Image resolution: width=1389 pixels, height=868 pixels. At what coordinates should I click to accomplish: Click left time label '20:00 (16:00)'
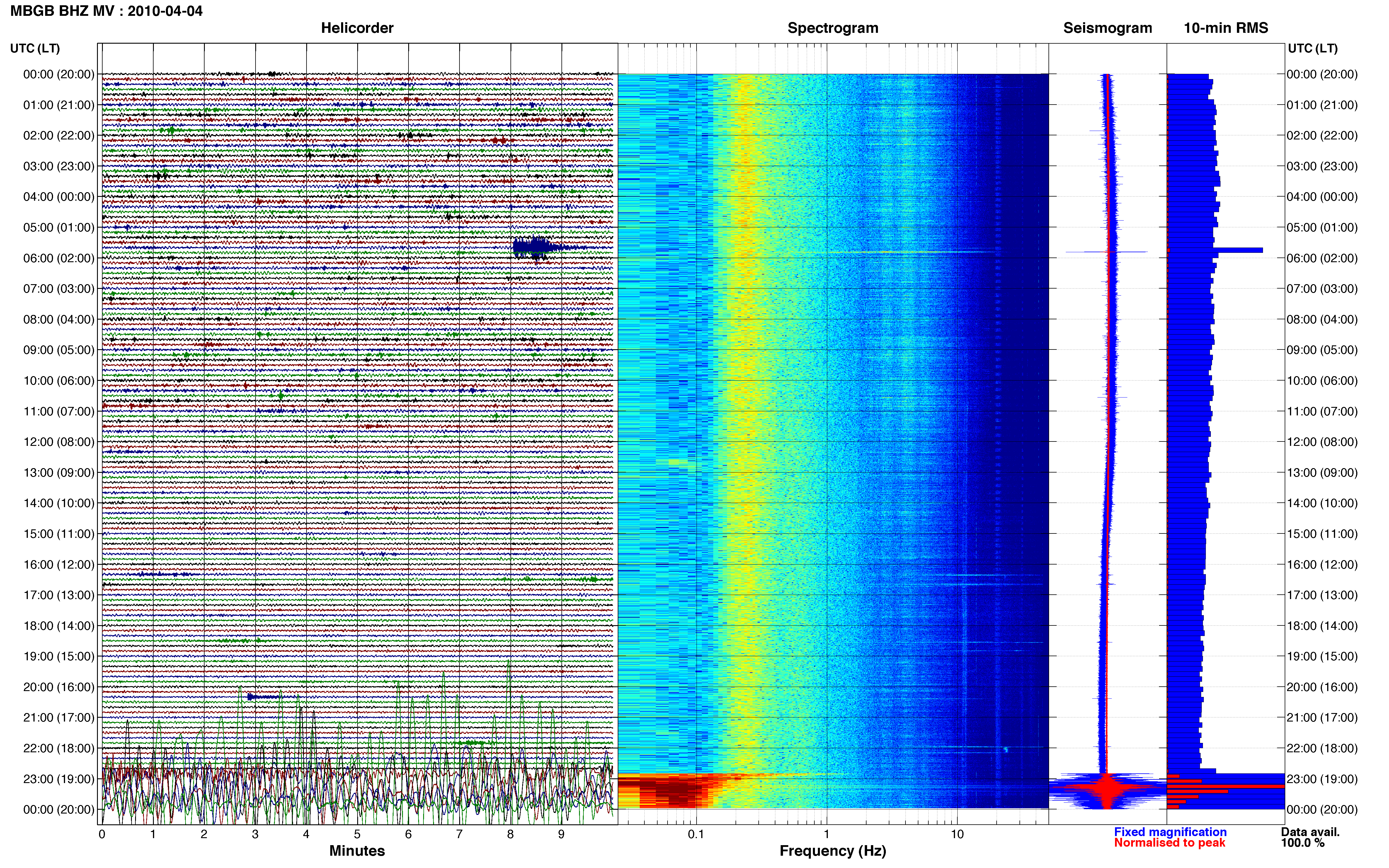click(x=59, y=687)
